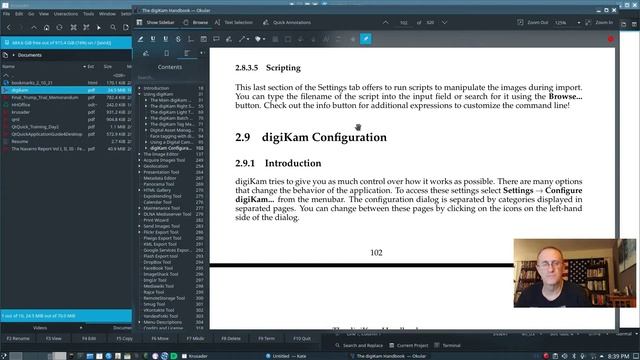Select the freehand line annotation tool
The height and width of the screenshot is (360, 640).
tap(229, 39)
